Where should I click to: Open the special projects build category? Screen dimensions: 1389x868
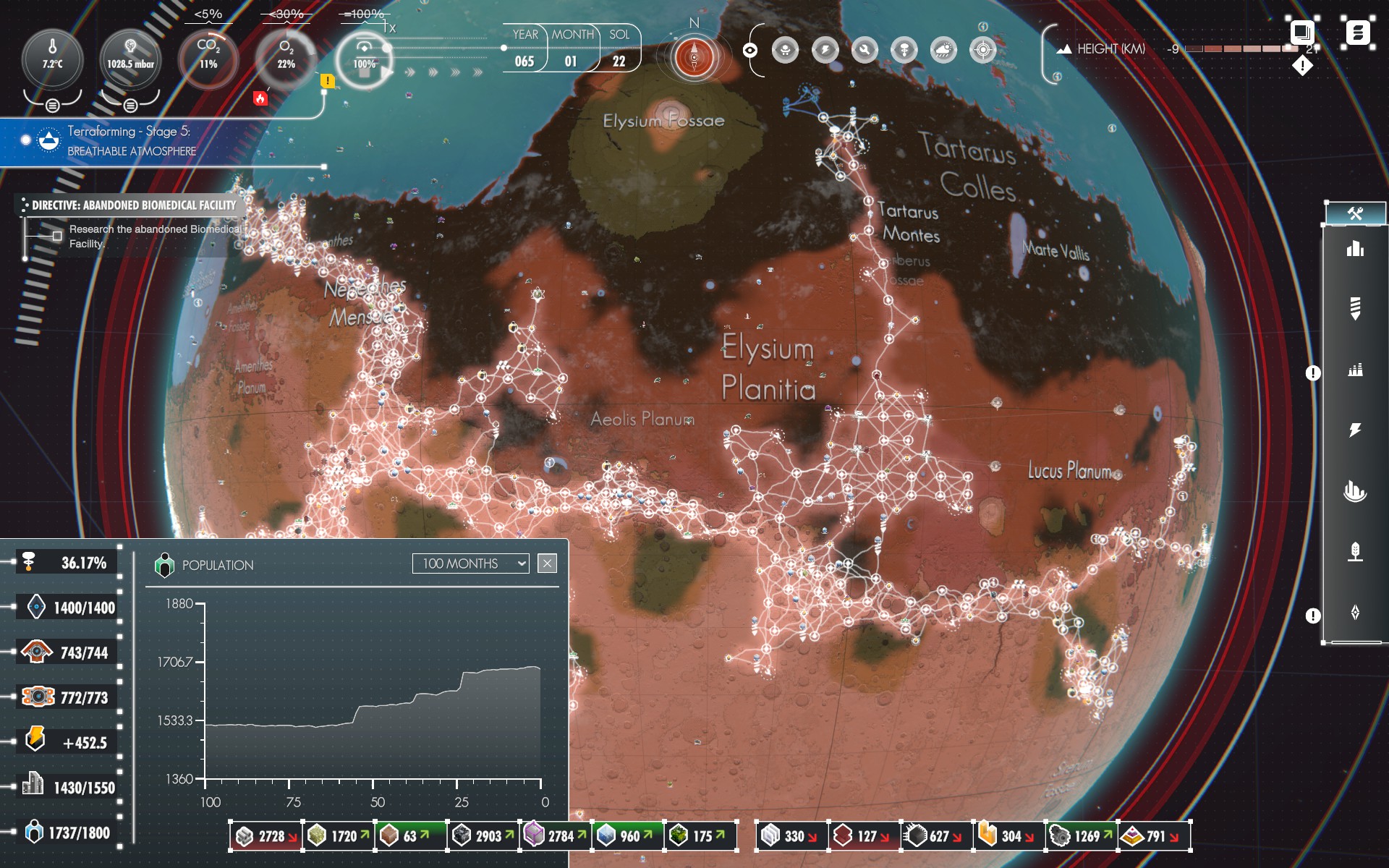pyautogui.click(x=1355, y=613)
